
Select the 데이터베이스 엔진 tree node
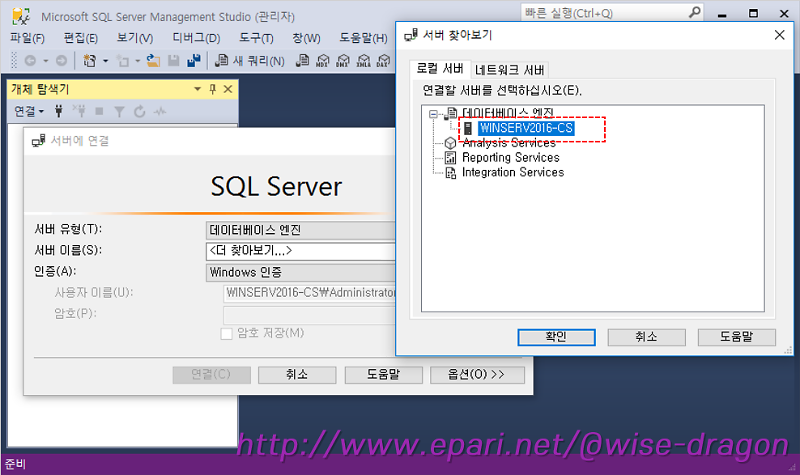tap(508, 113)
